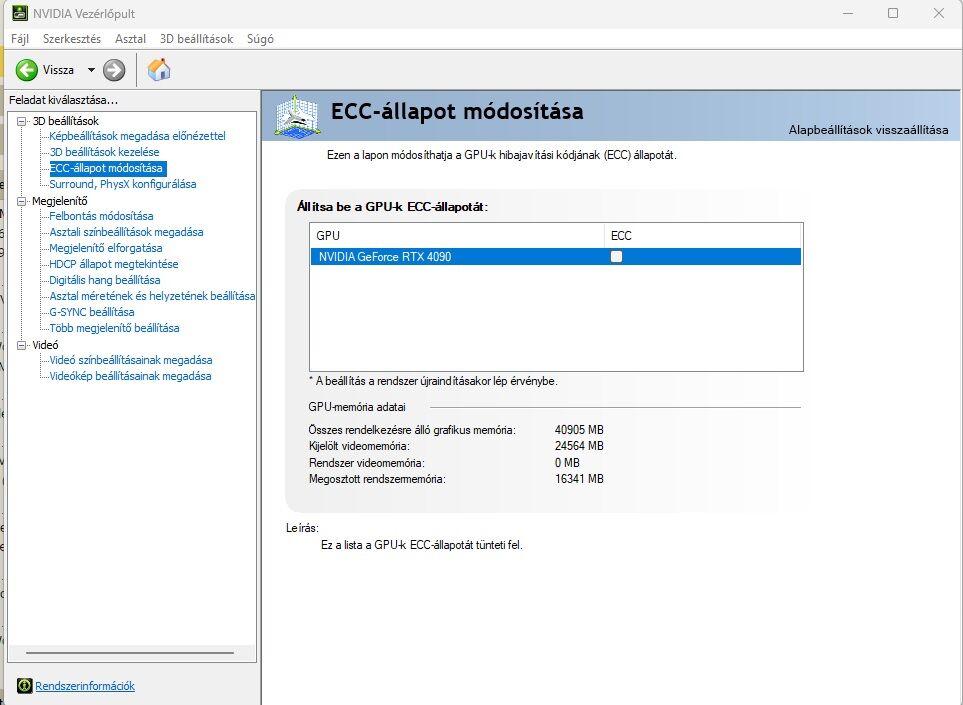Open the Fájl menu
The height and width of the screenshot is (705, 963).
pyautogui.click(x=20, y=39)
